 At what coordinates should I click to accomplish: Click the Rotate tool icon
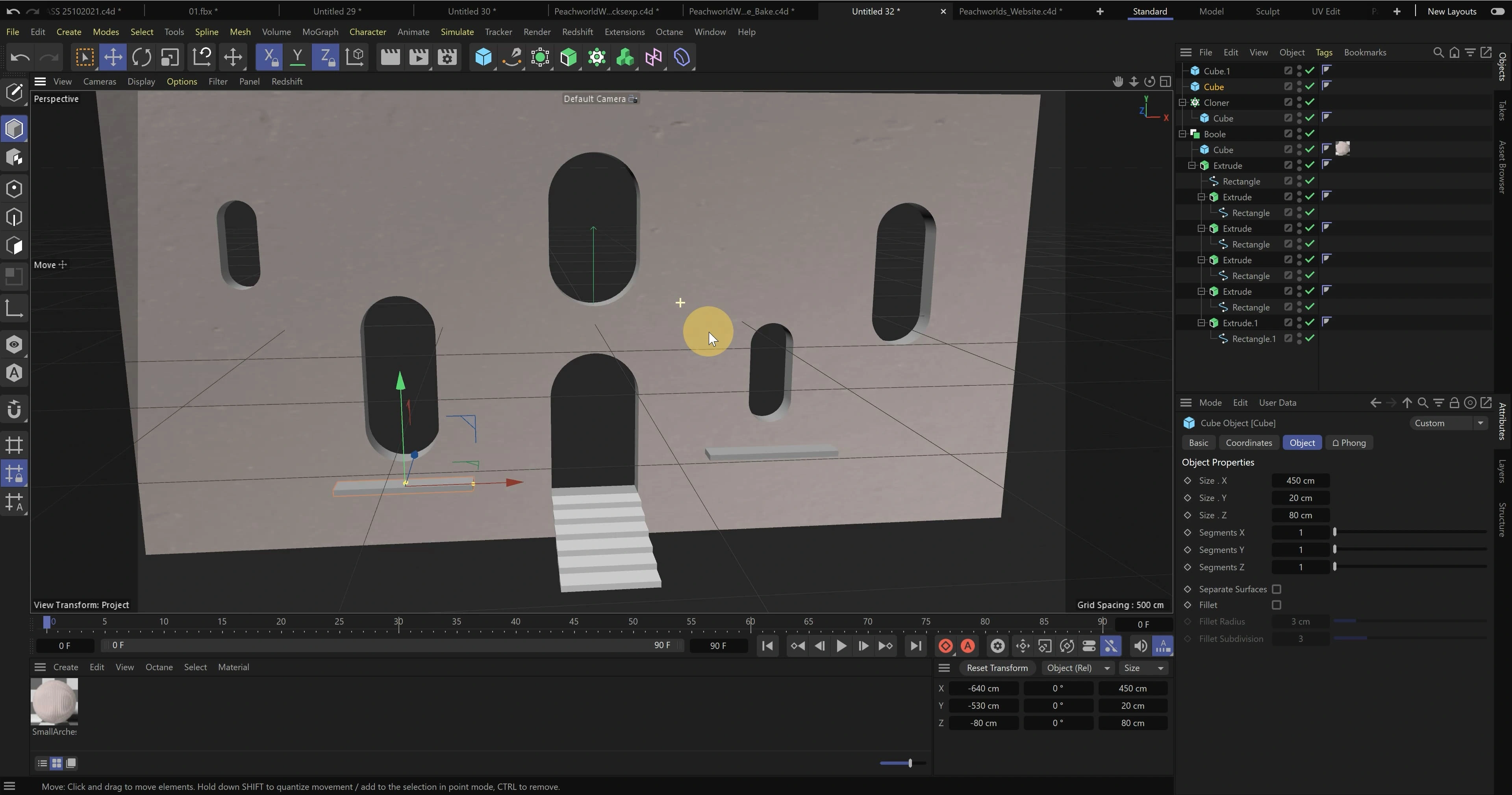pyautogui.click(x=141, y=57)
